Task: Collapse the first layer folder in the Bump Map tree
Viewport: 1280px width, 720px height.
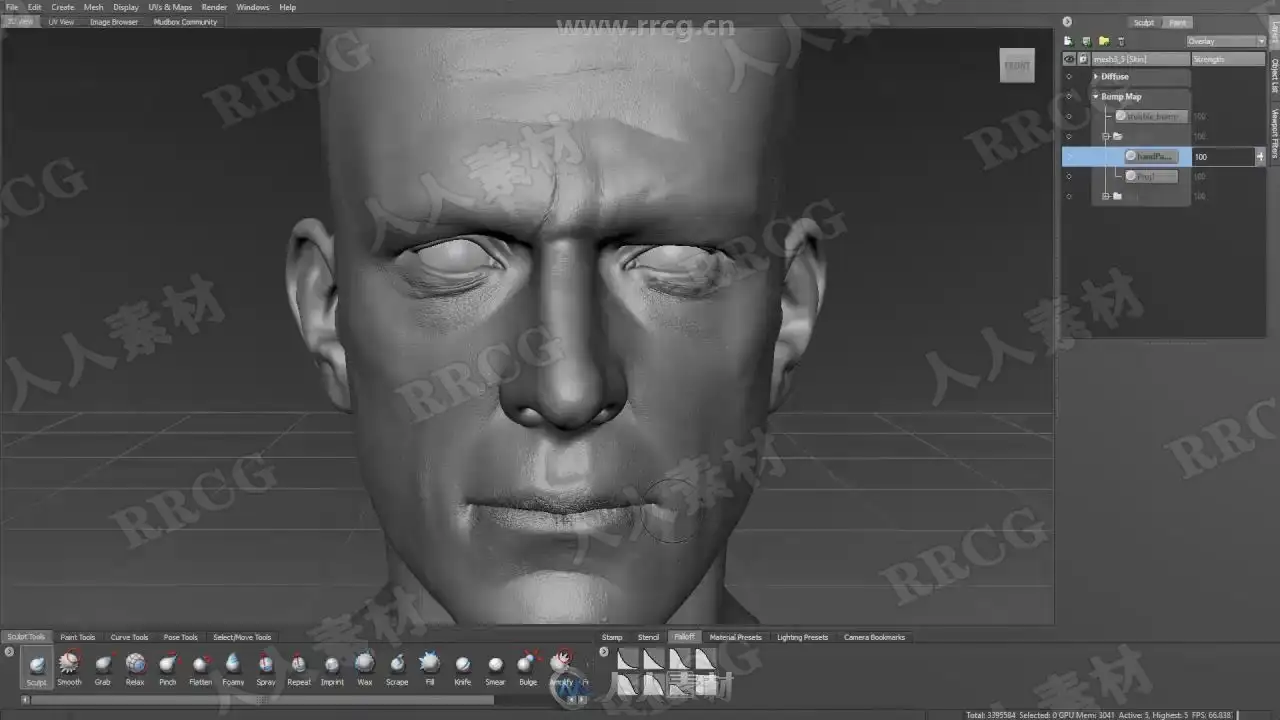Action: tap(1106, 136)
